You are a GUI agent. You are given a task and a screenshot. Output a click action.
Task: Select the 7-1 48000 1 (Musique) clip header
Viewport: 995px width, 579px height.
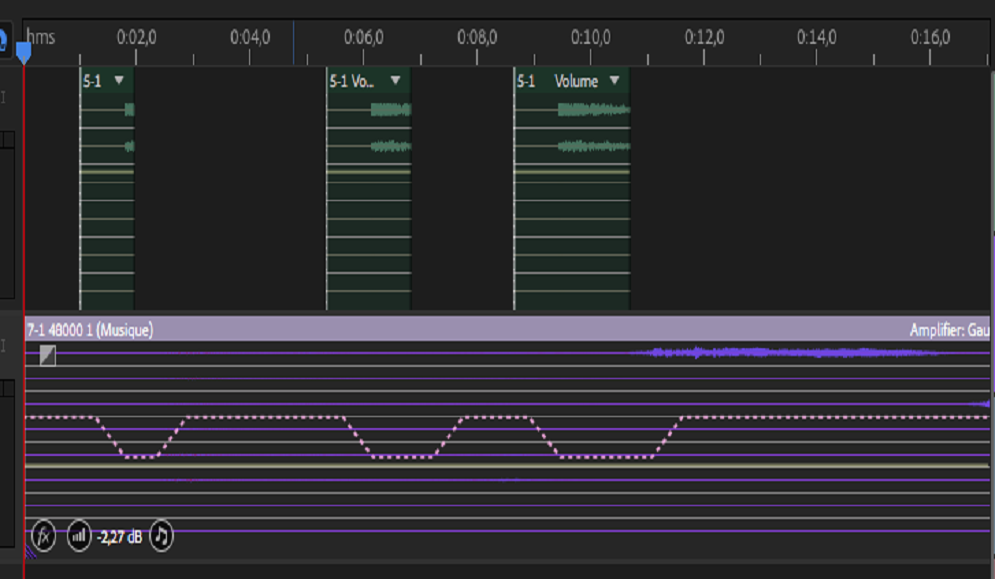click(x=506, y=329)
